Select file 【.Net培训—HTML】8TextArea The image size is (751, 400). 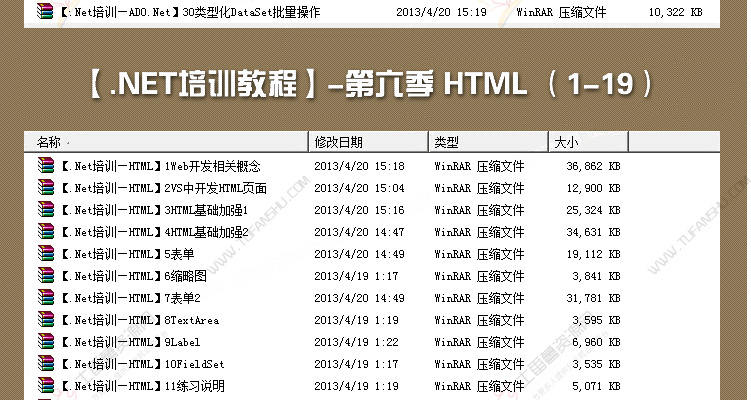140,320
